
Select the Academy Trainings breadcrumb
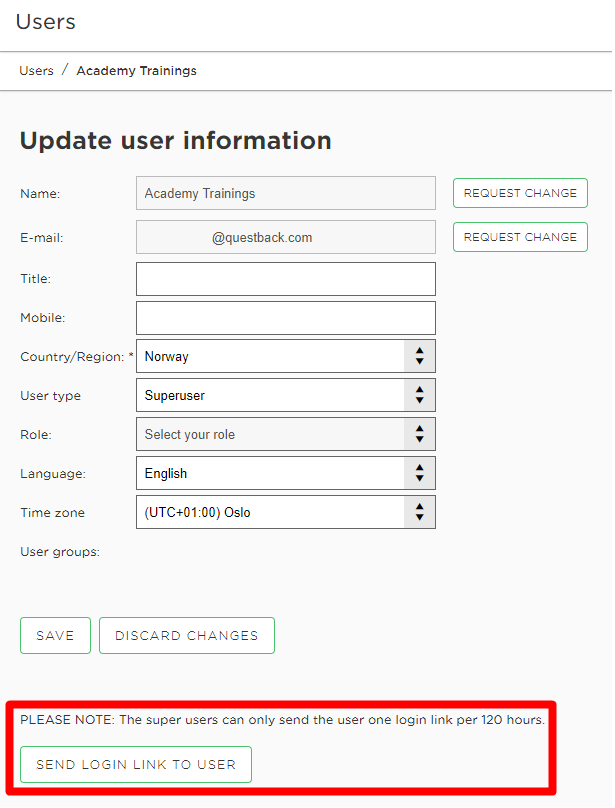click(x=137, y=71)
